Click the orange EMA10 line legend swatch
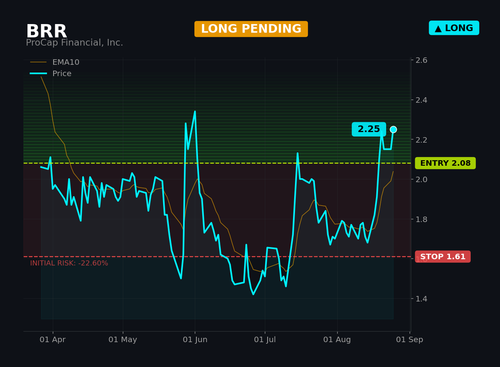Image resolution: width=500 pixels, height=367 pixels. (38, 62)
